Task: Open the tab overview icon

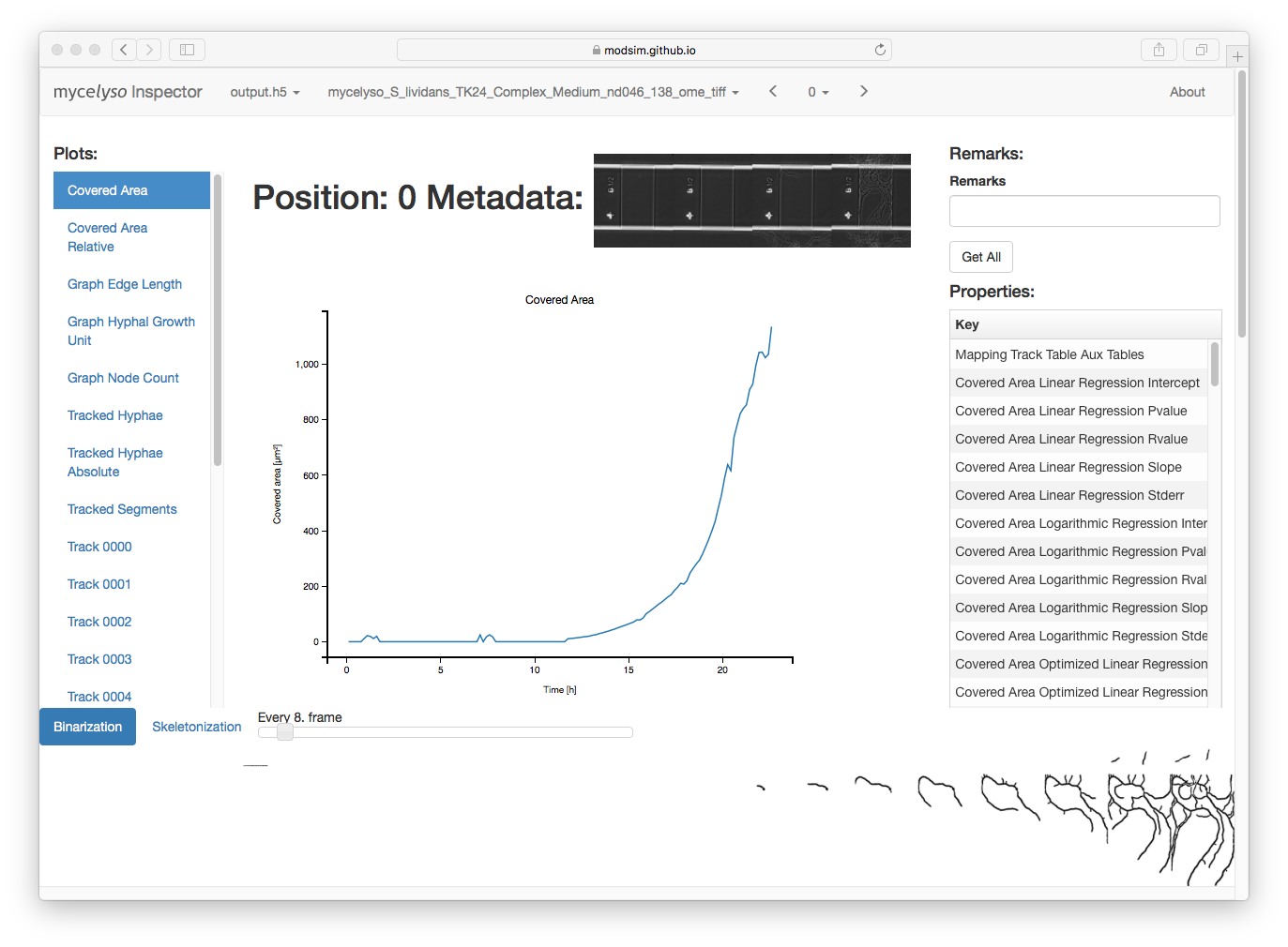Action: point(1201,49)
